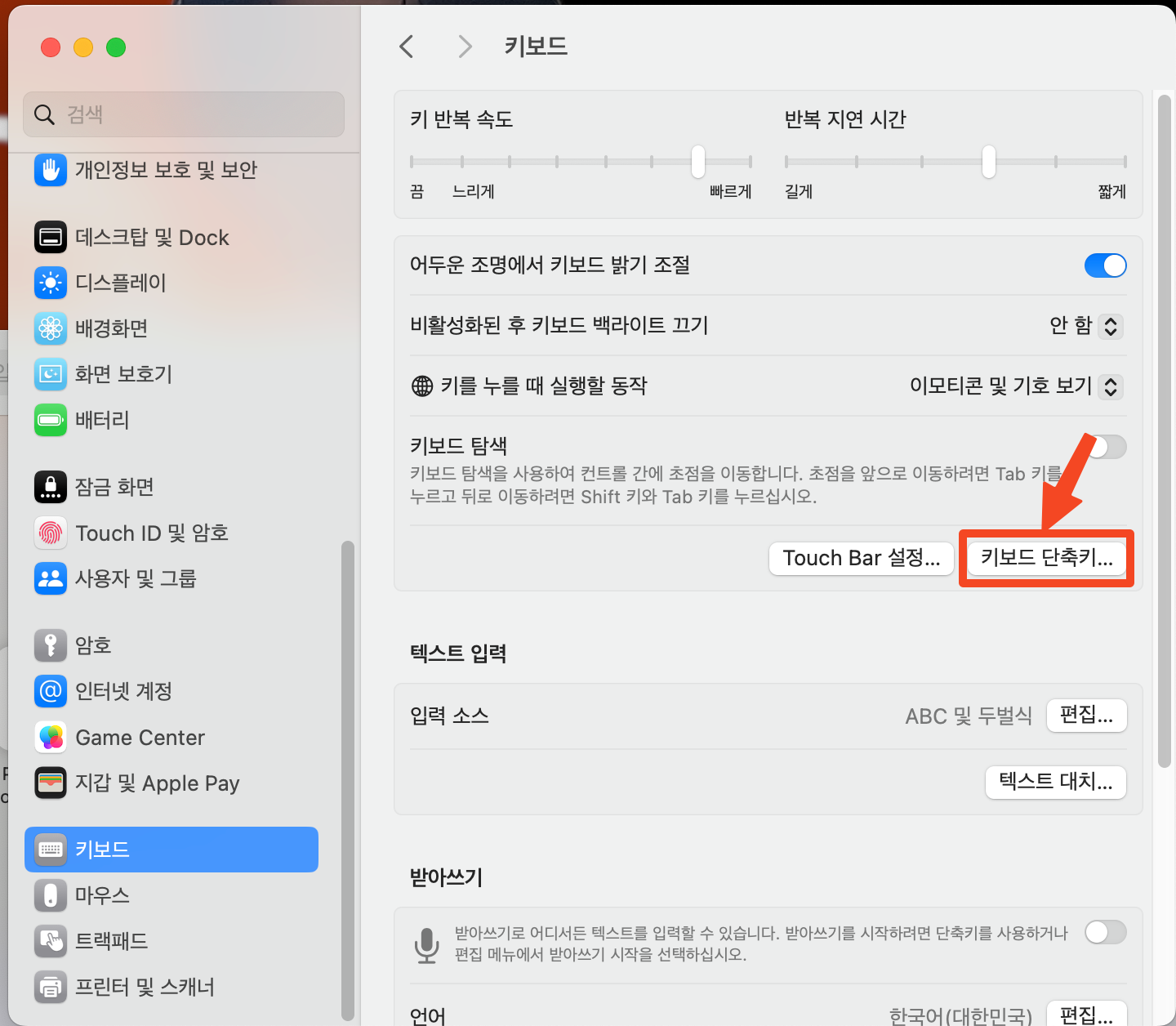The height and width of the screenshot is (1026, 1176).
Task: Turn on the 받아쓰기 switch
Action: [x=1105, y=932]
